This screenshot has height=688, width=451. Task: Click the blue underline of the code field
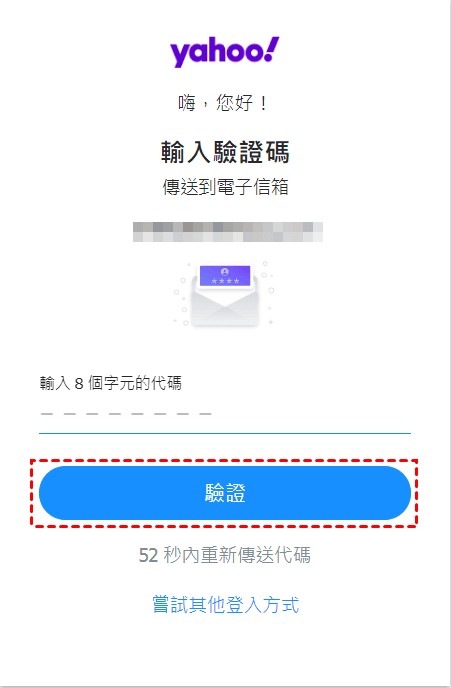coord(225,433)
